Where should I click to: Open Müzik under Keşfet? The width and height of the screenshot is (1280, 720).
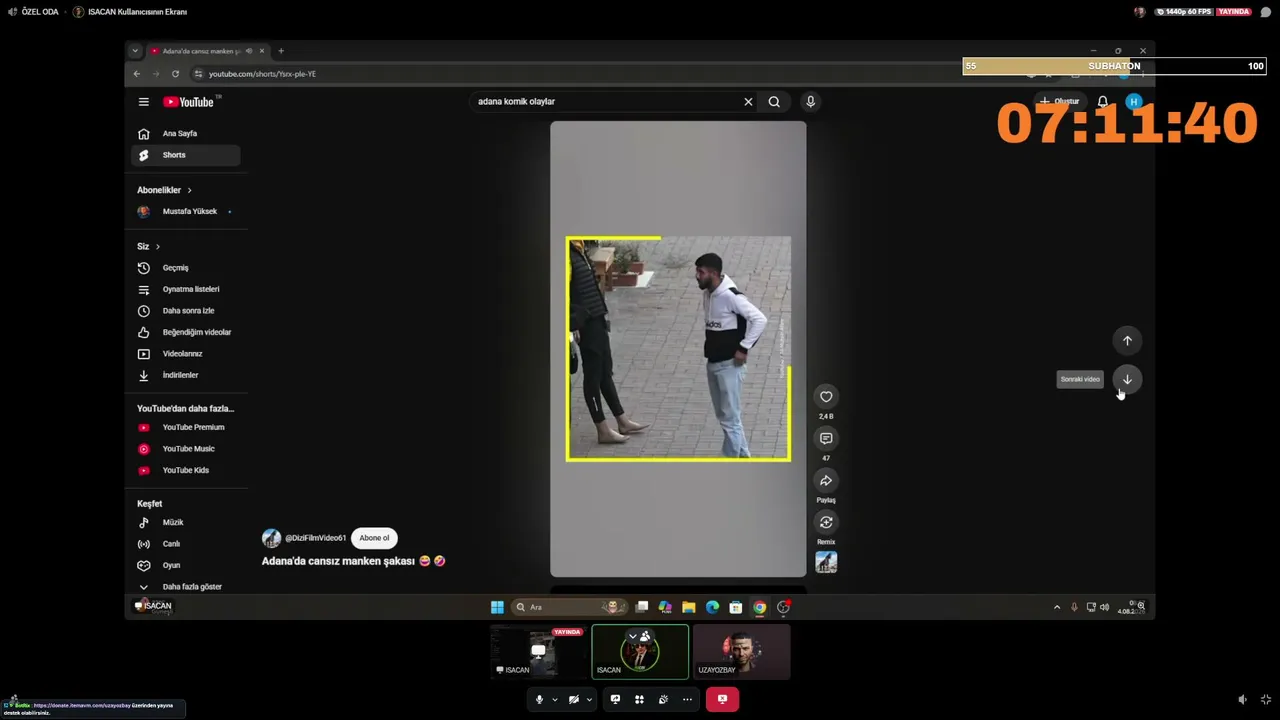pyautogui.click(x=185, y=522)
